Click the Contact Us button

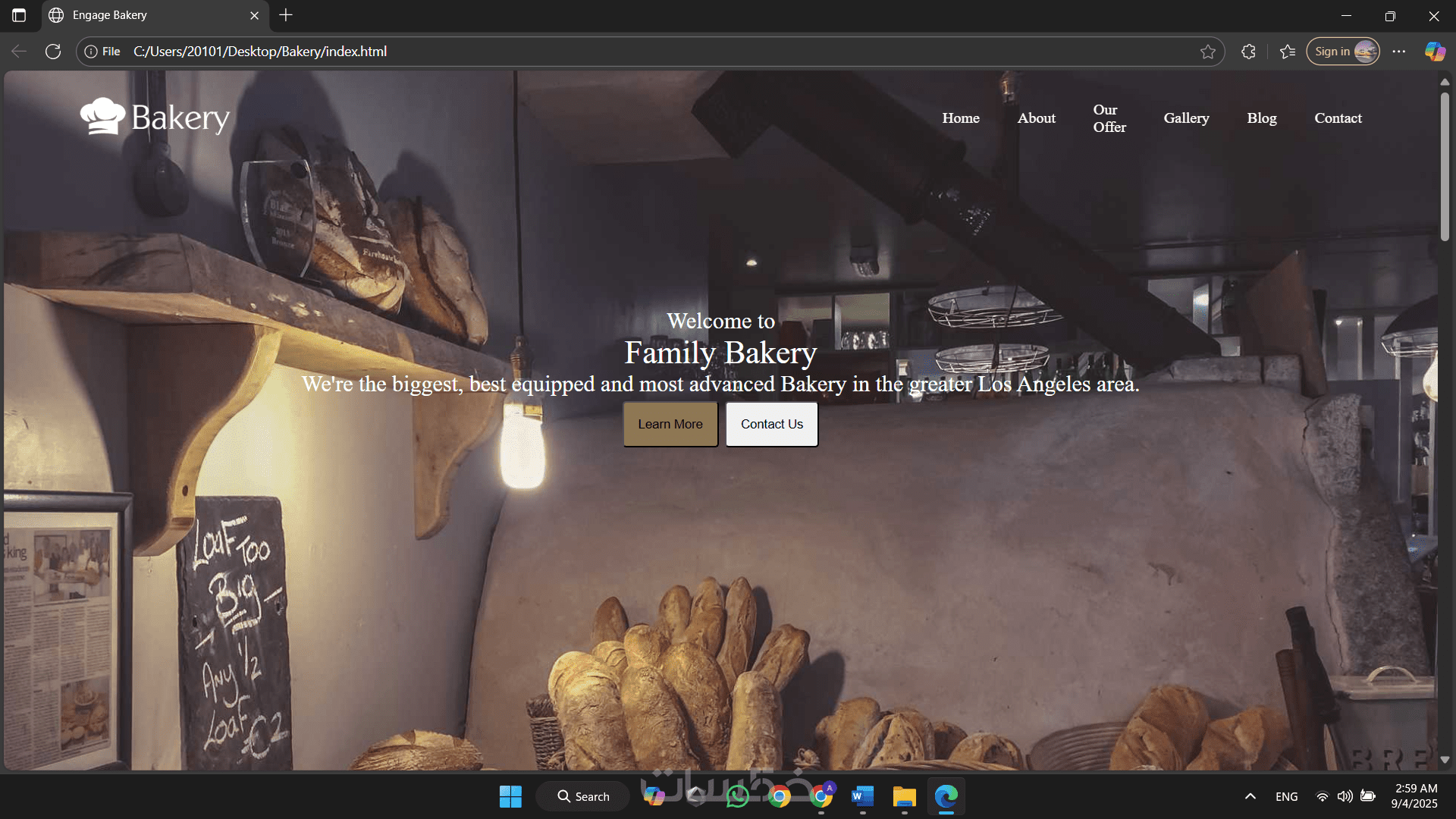point(771,424)
